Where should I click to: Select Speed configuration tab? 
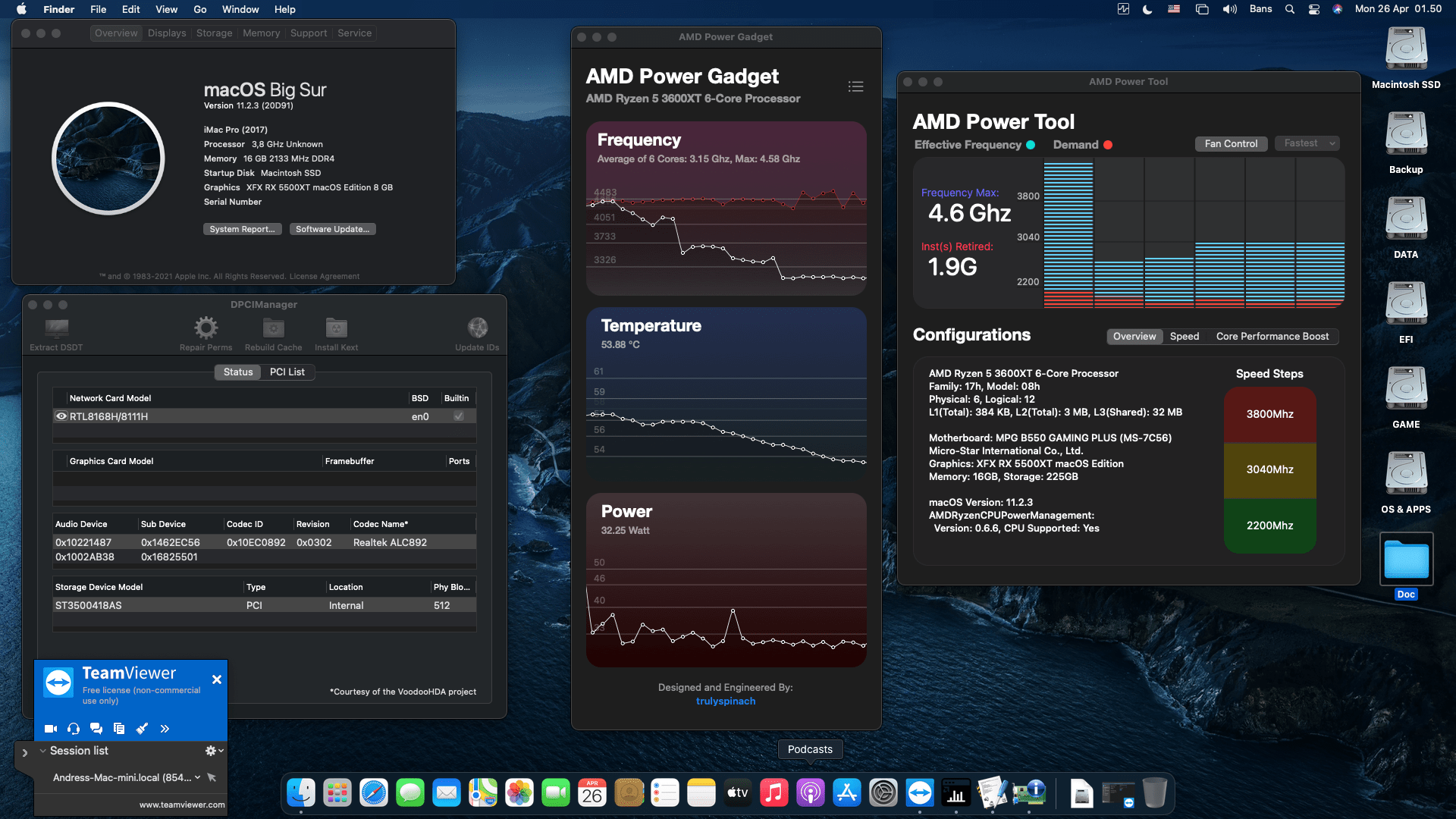[x=1185, y=337]
